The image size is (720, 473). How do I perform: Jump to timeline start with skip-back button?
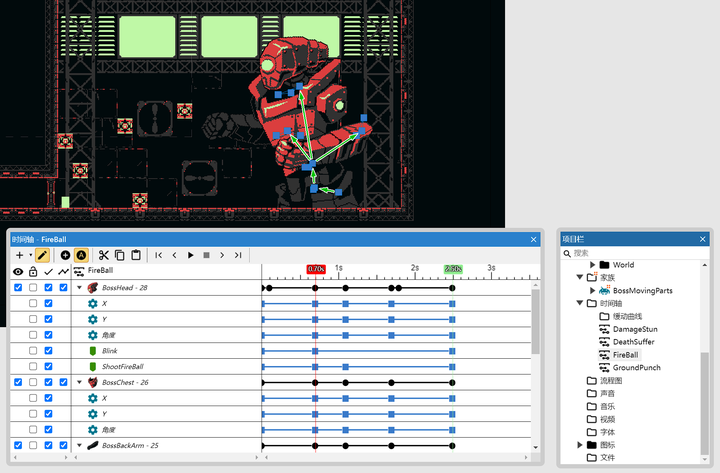point(158,255)
